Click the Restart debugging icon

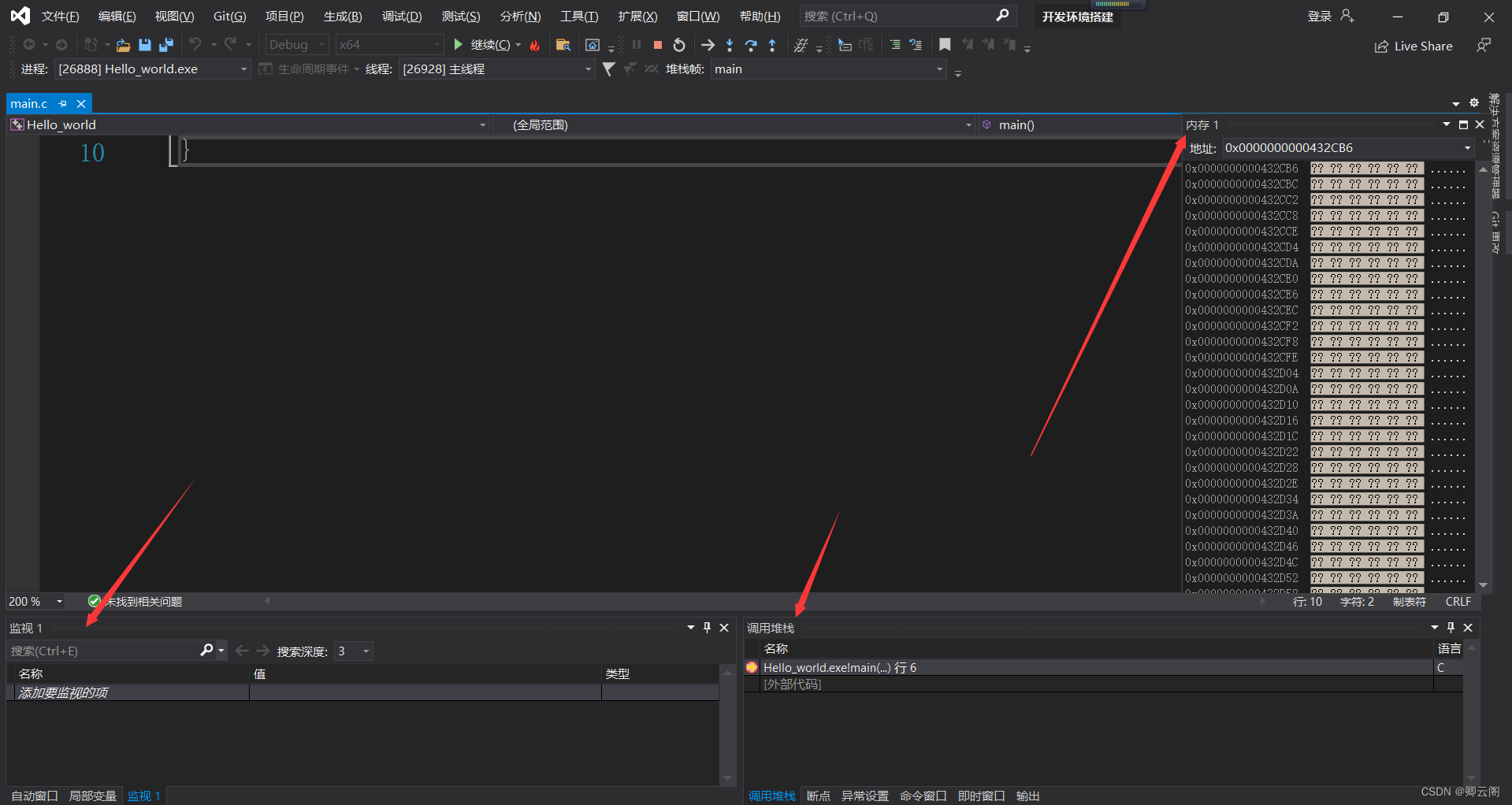(x=679, y=45)
